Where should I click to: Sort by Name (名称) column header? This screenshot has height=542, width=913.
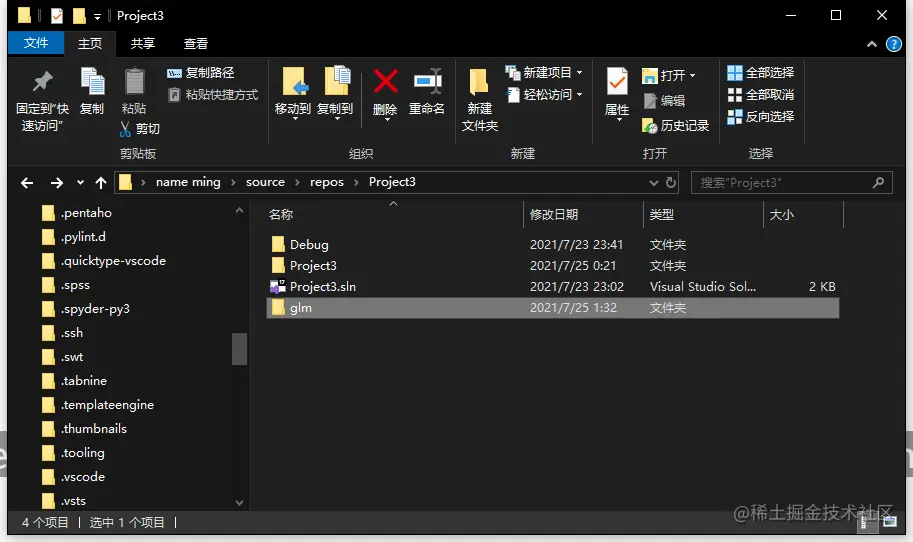(394, 214)
